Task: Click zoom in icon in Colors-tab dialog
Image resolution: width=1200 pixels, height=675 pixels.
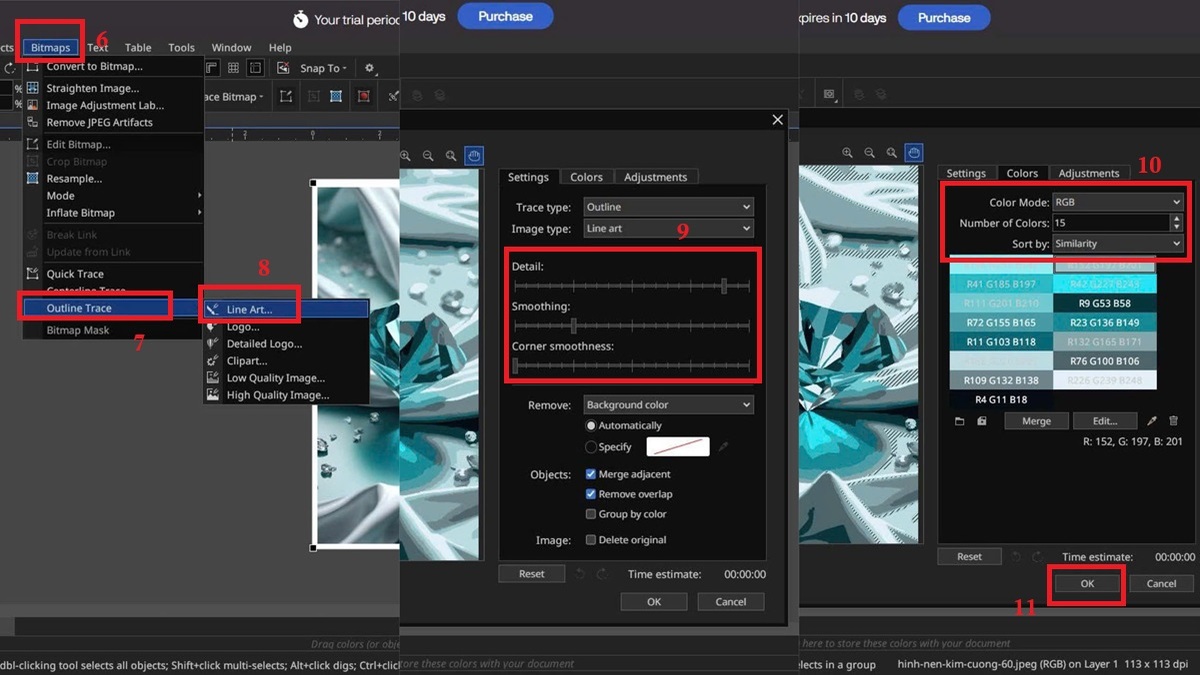Action: tap(848, 153)
